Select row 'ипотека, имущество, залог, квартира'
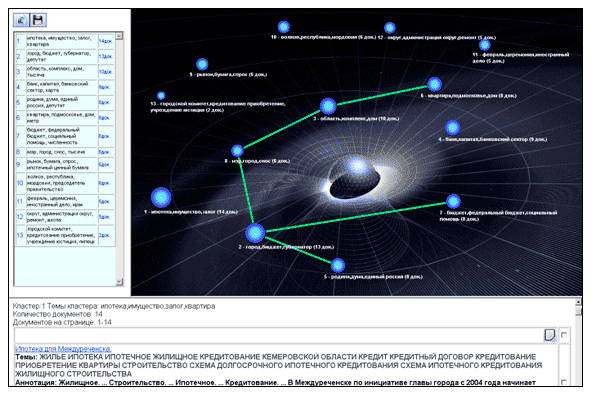The height and width of the screenshot is (395, 592). (x=65, y=41)
